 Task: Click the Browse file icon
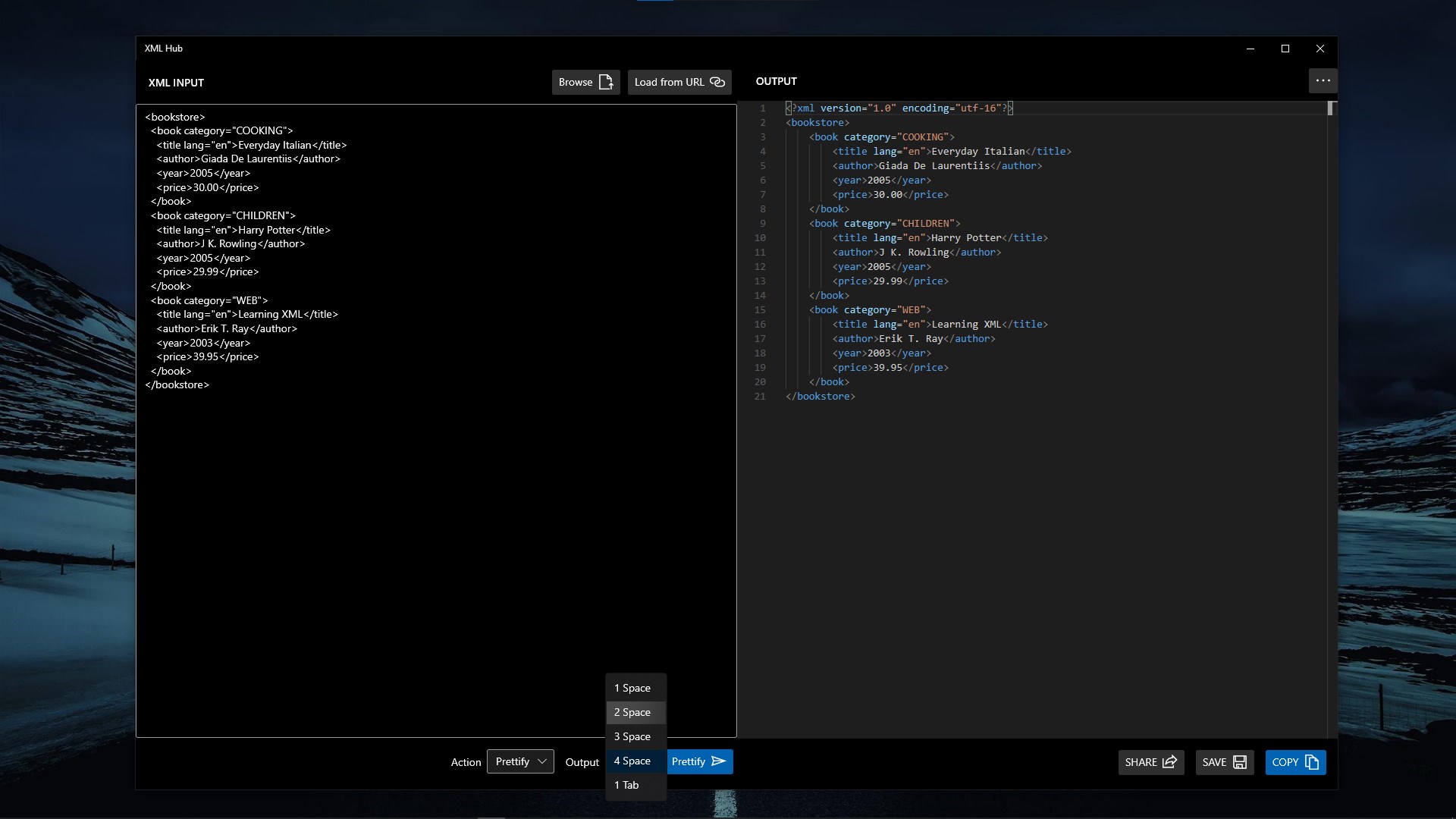605,82
